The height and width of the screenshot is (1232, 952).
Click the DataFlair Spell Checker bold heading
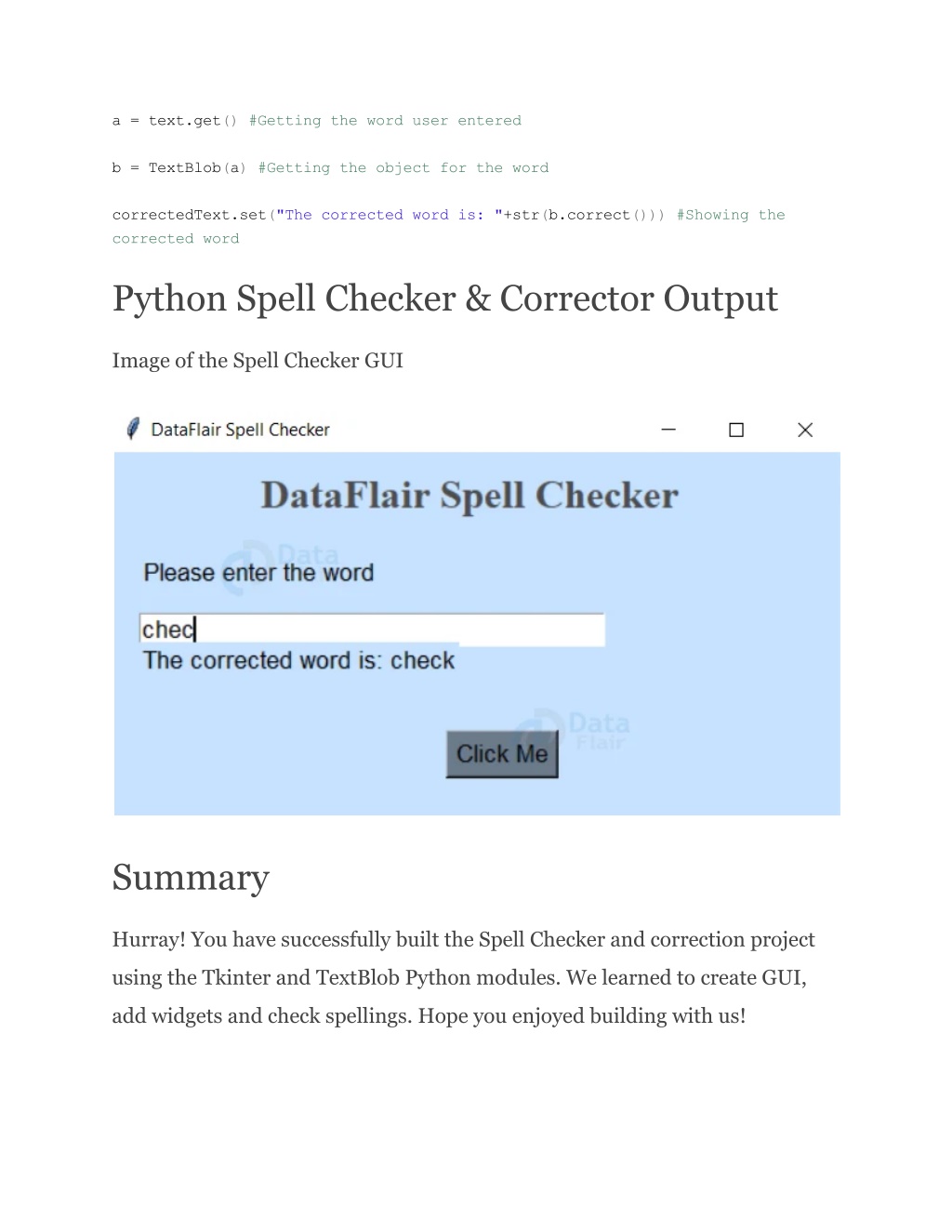[x=469, y=496]
